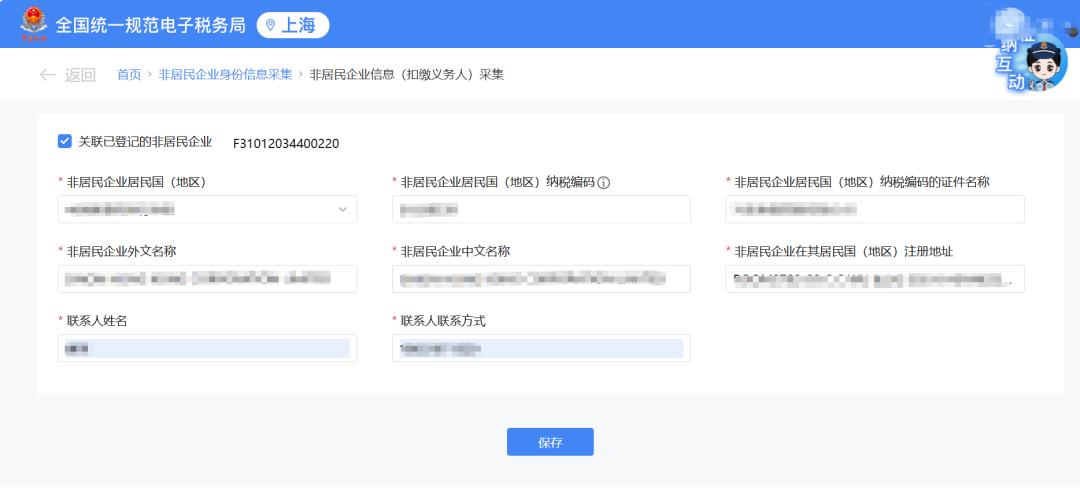Click the blurred user avatar at top right

[1012, 22]
